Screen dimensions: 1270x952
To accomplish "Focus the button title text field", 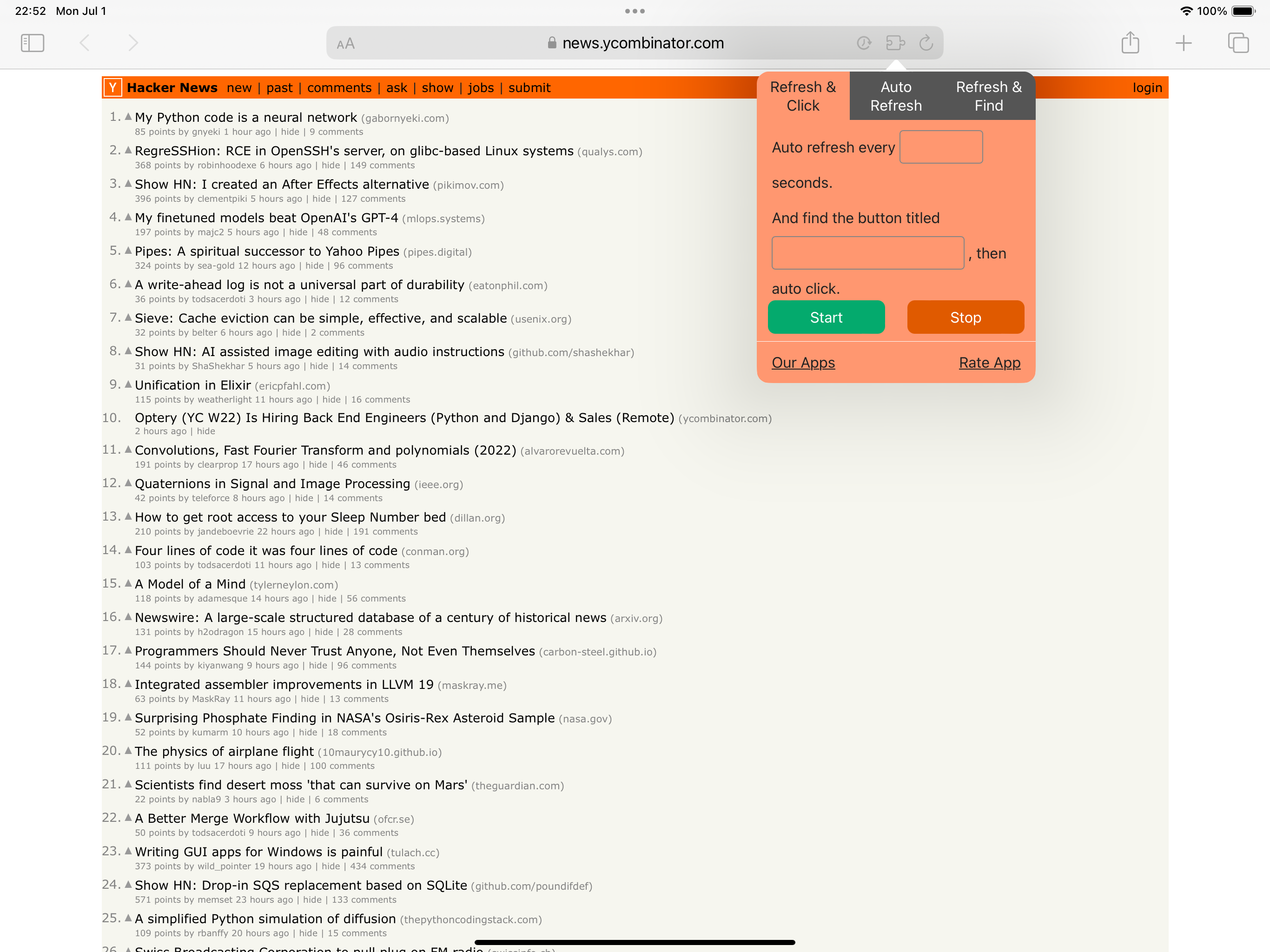I will [x=867, y=252].
